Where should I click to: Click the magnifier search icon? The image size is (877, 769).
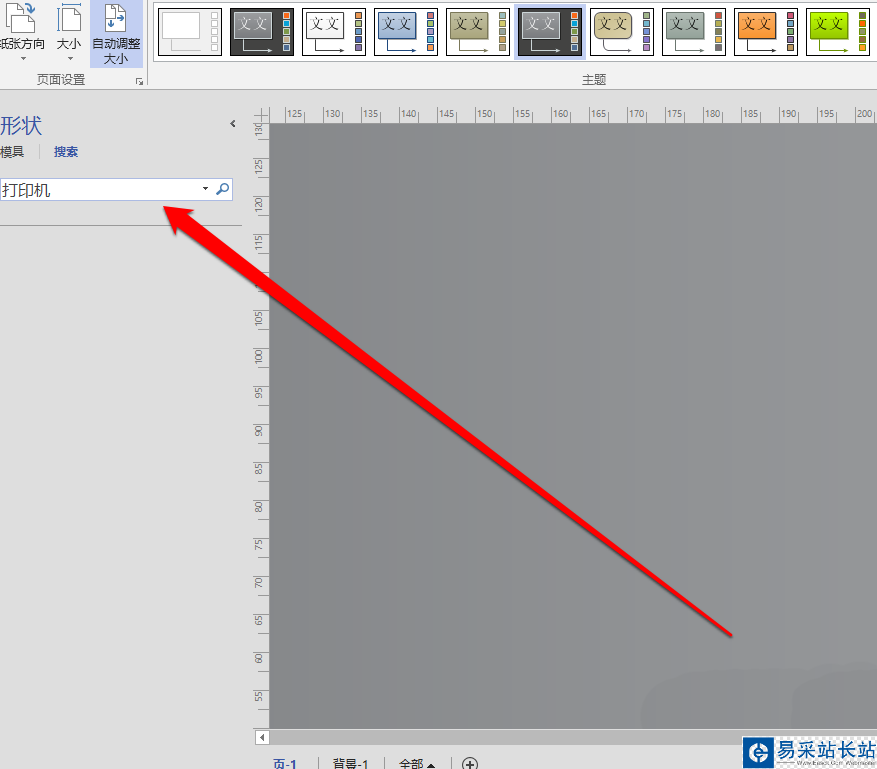(223, 189)
